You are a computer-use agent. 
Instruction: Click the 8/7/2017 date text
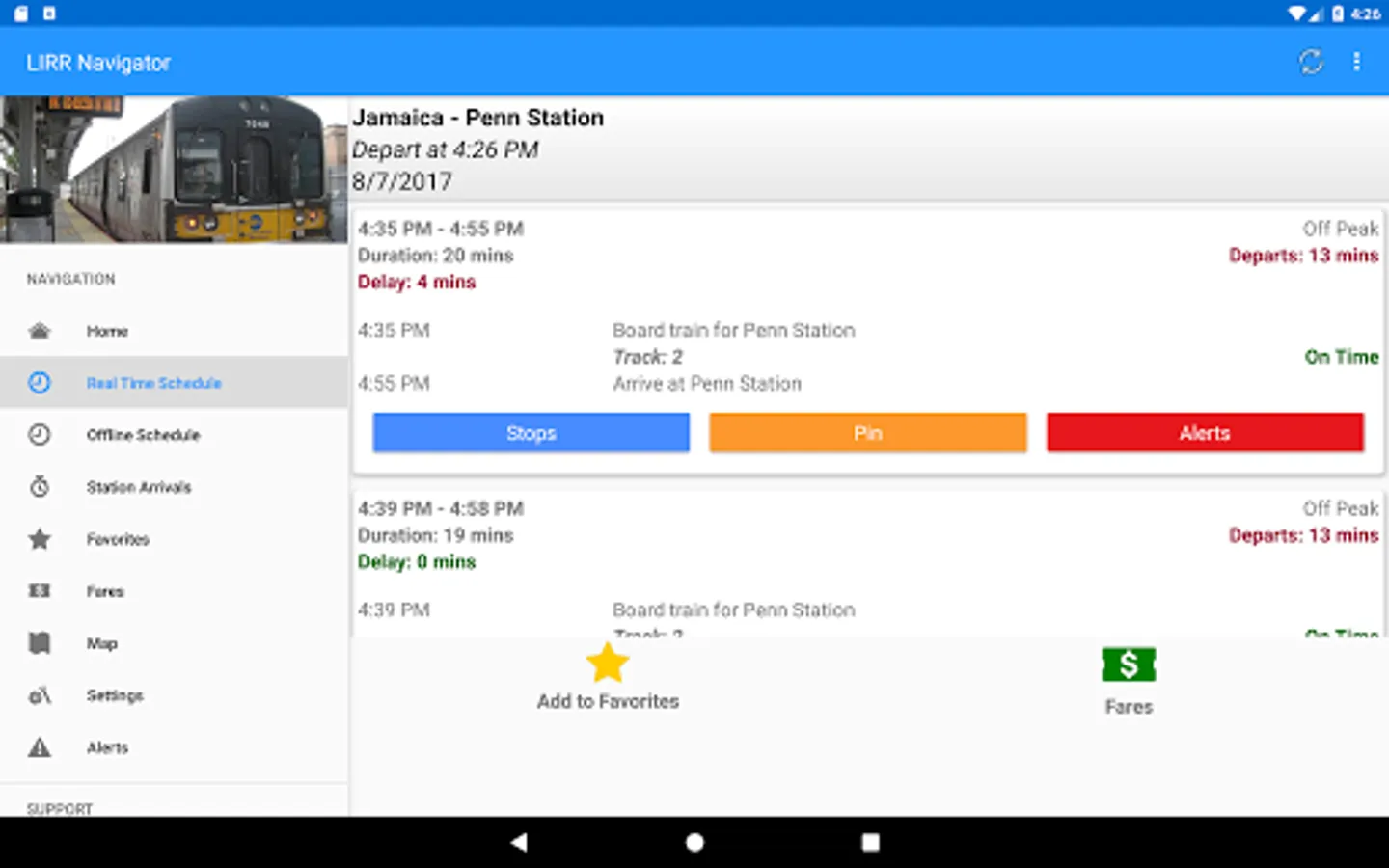coord(401,181)
